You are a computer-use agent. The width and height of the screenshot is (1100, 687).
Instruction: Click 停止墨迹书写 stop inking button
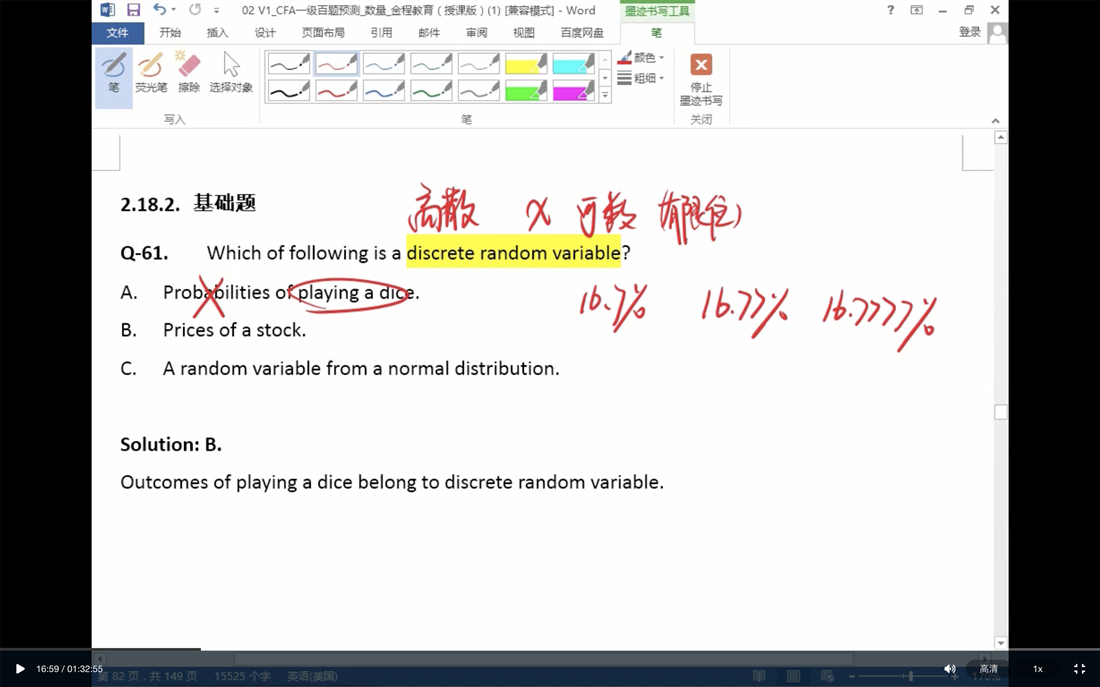pyautogui.click(x=701, y=79)
